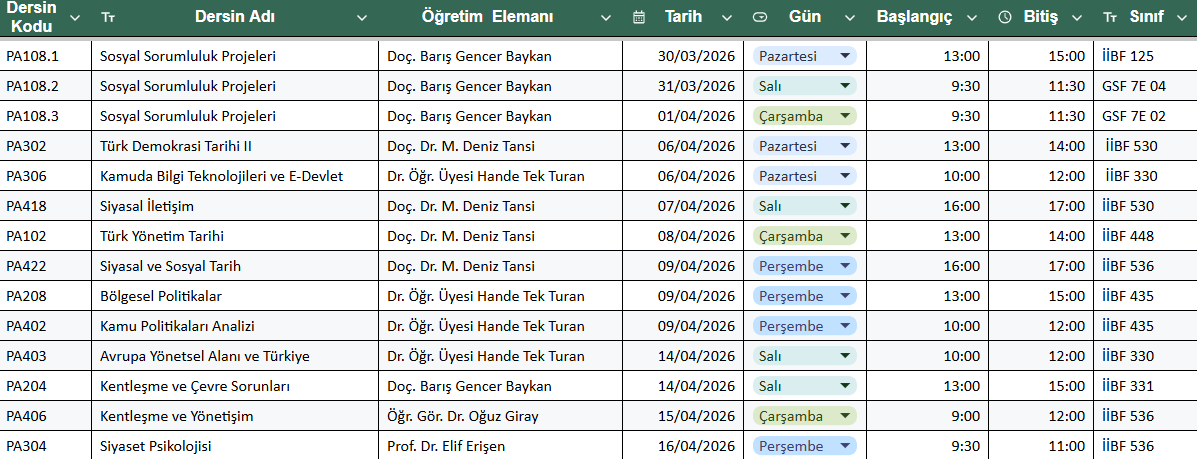1197x459 pixels.
Task: Open the Dersin Adı column filter menu
Action: tap(361, 17)
